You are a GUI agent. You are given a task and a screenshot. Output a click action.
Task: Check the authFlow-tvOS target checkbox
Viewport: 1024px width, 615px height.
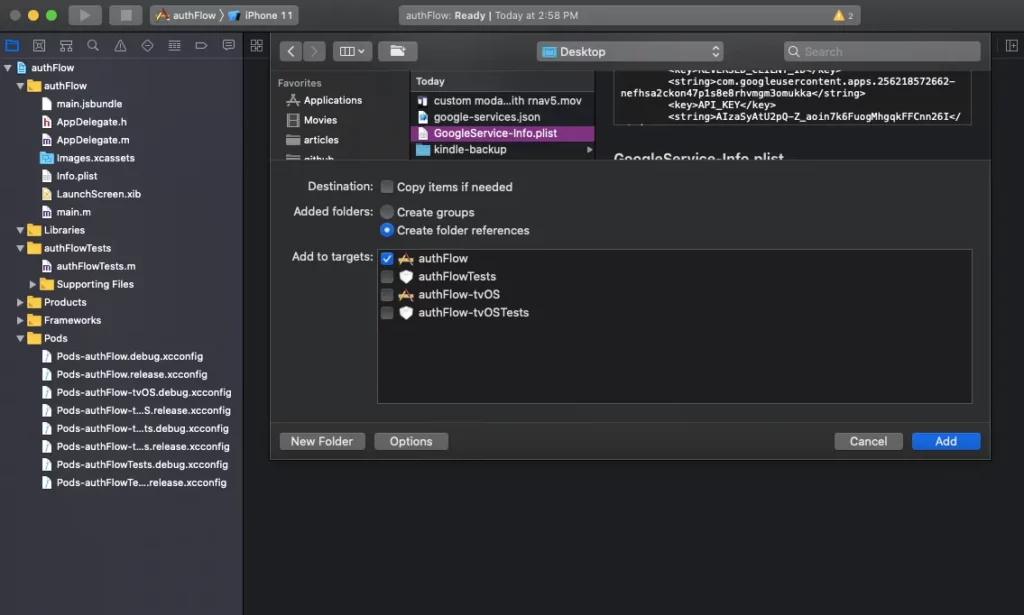tap(387, 294)
